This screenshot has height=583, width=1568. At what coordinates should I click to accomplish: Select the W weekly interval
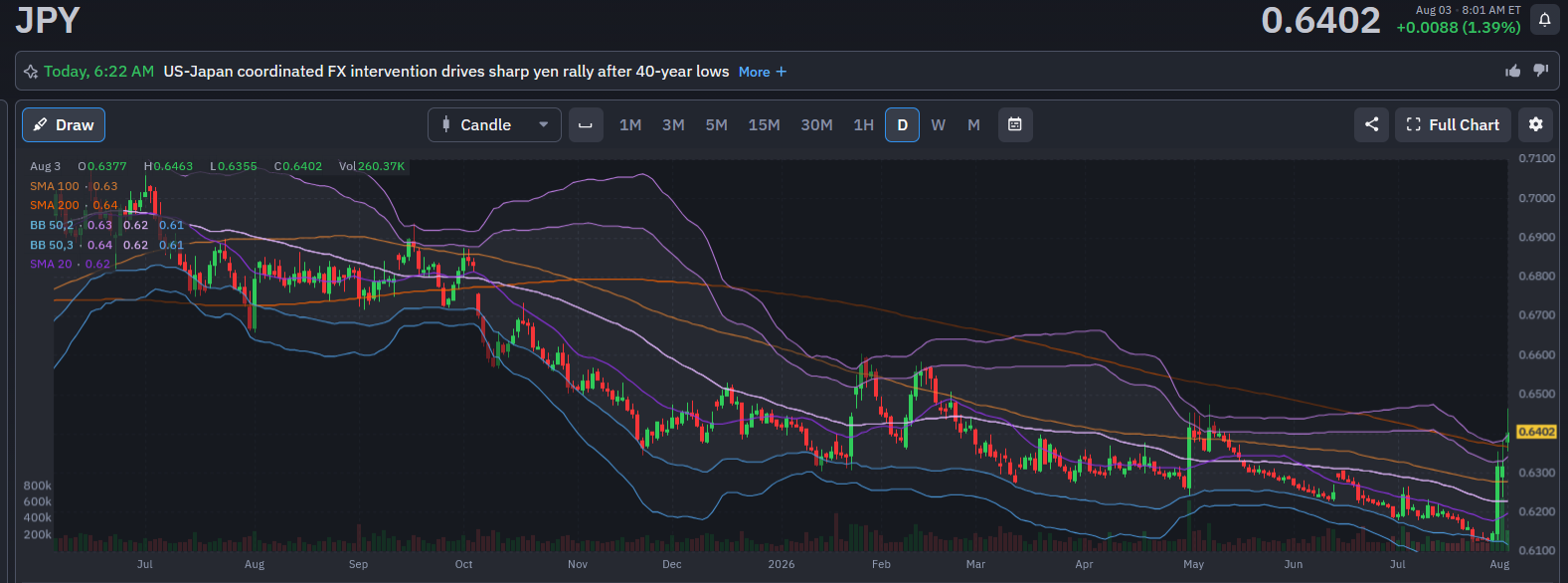[939, 124]
